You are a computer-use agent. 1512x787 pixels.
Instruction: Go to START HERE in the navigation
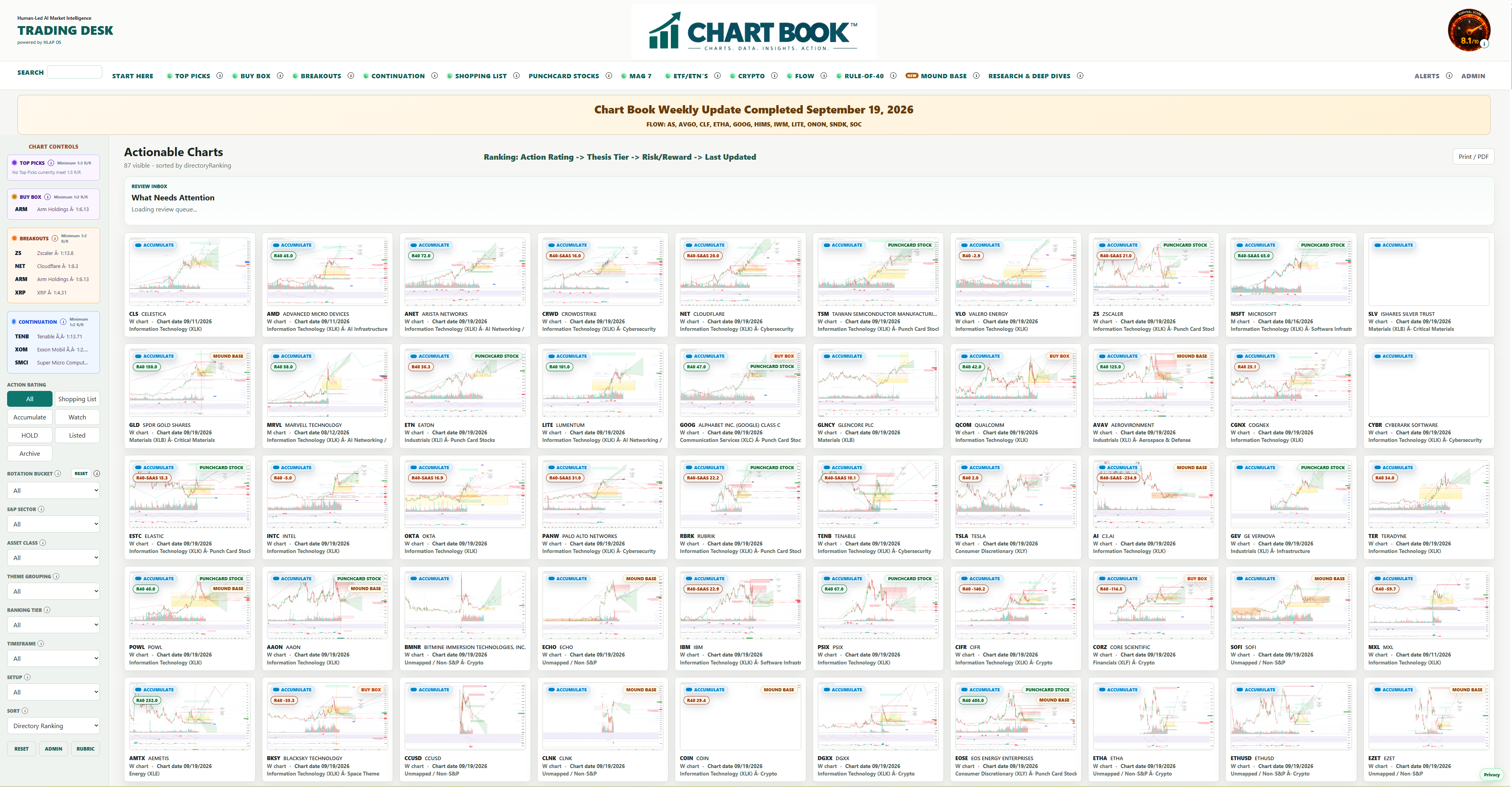(x=133, y=76)
